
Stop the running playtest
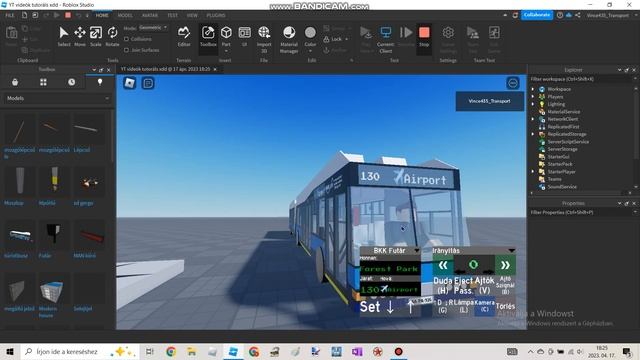point(424,36)
